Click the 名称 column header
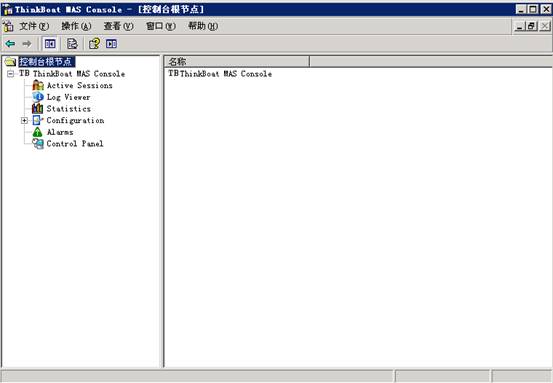This screenshot has width=553, height=383. [x=237, y=62]
